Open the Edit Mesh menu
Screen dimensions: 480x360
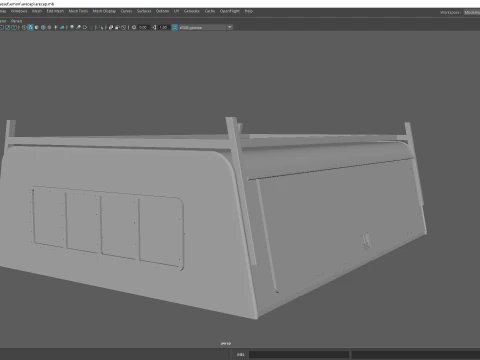click(55, 11)
